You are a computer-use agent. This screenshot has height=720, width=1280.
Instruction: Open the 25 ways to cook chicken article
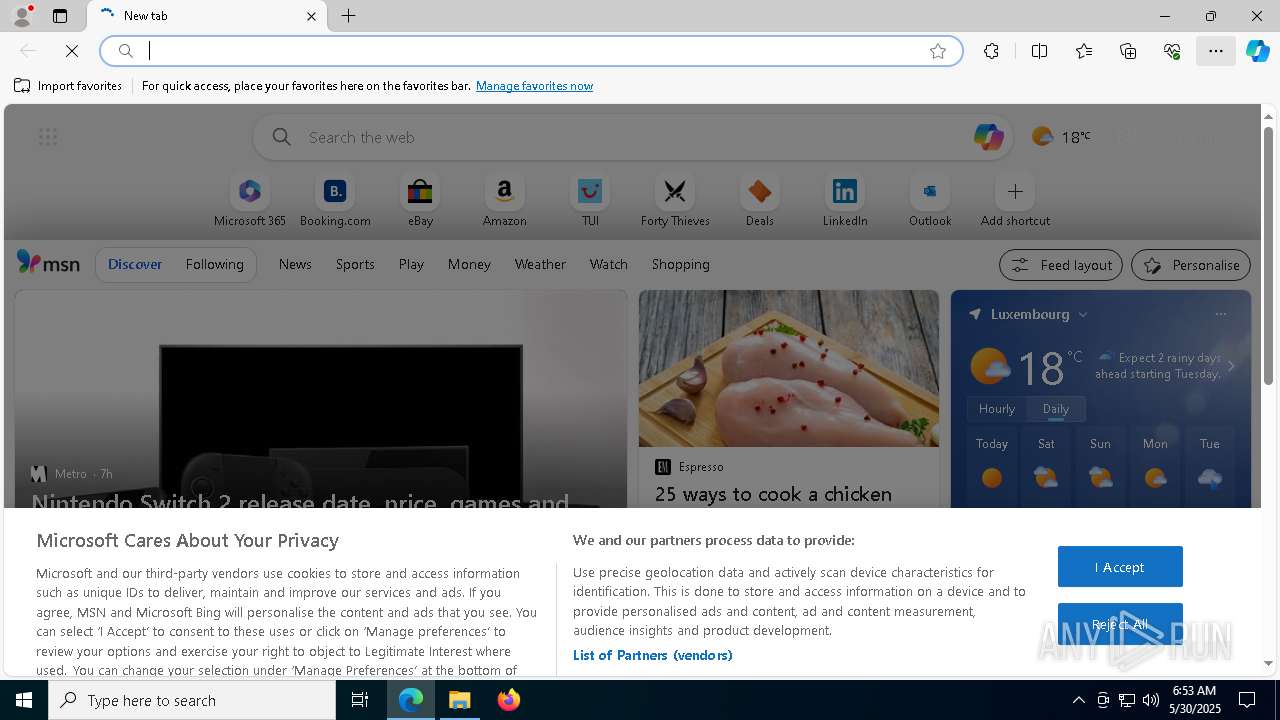coord(773,494)
